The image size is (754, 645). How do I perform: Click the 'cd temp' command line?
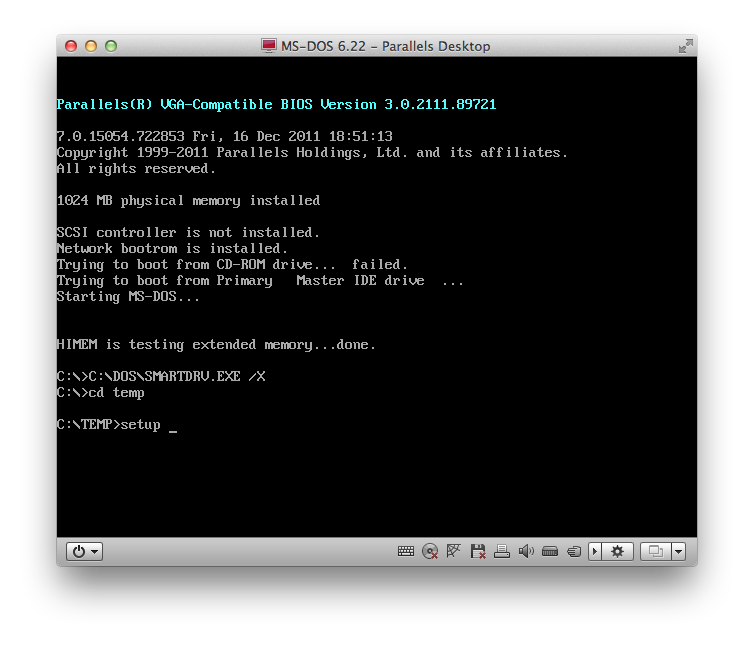coord(101,393)
